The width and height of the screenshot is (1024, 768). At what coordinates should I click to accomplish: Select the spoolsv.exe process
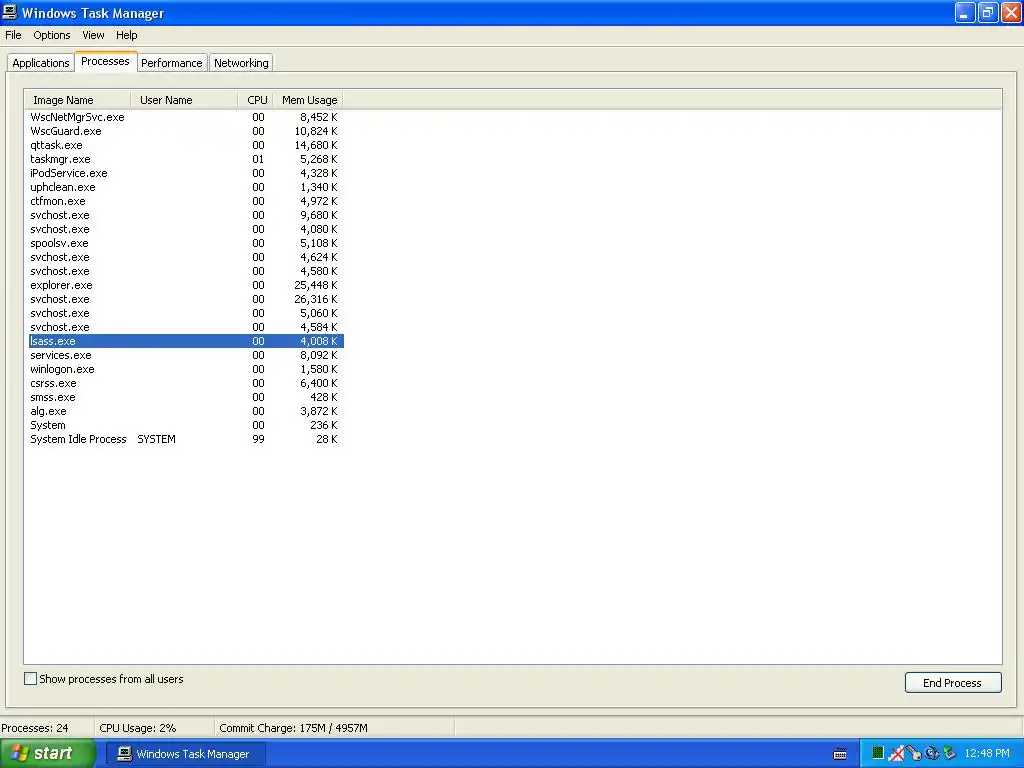pos(185,244)
